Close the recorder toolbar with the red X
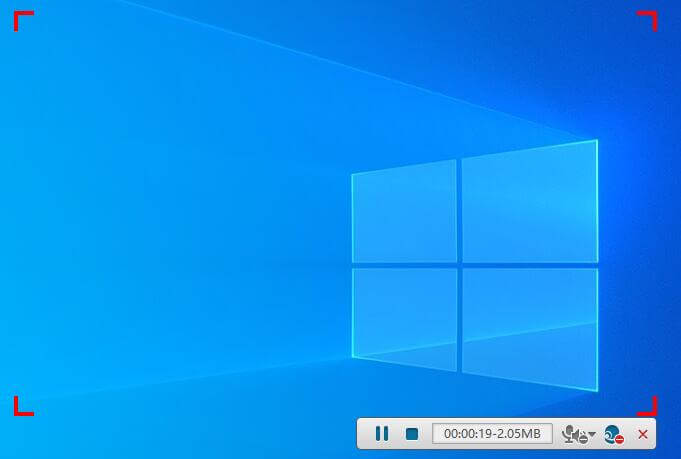 (x=643, y=434)
